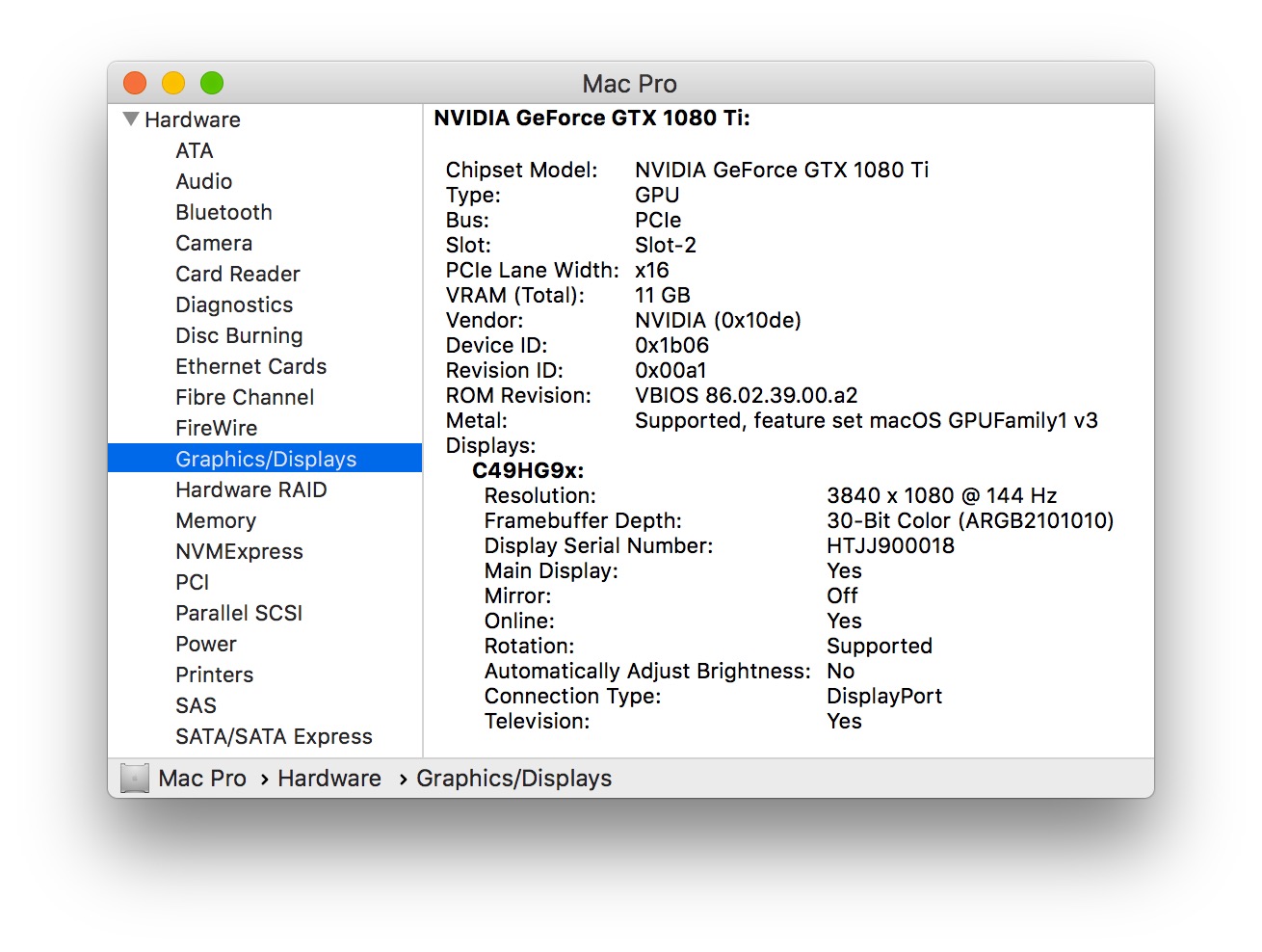Show Disc Burning details

click(x=239, y=336)
